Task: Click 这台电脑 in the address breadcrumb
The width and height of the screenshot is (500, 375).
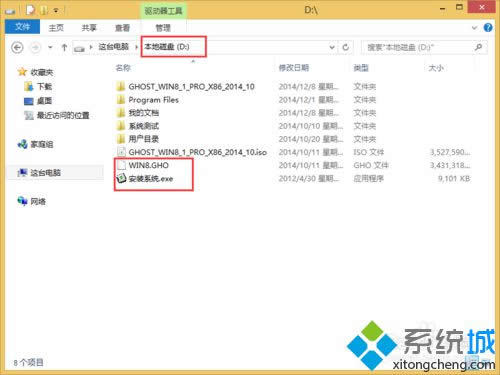Action: click(x=113, y=47)
